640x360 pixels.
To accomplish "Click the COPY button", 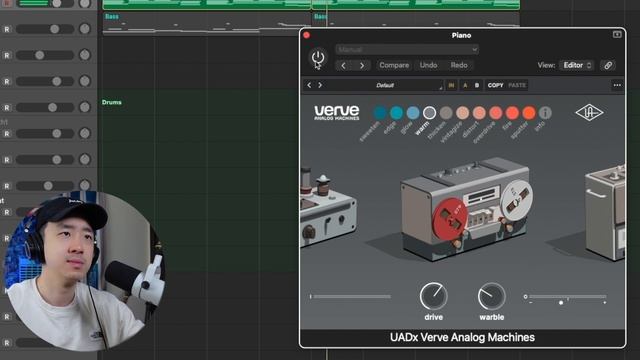I will 496,85.
